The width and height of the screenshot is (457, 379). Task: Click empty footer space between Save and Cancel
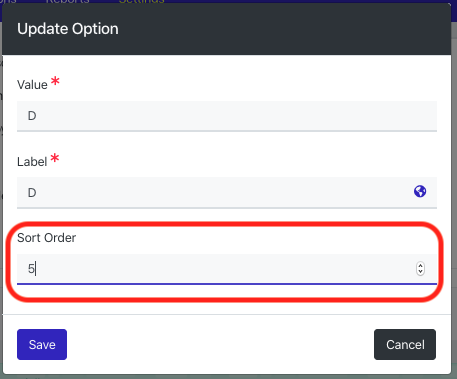(220, 344)
